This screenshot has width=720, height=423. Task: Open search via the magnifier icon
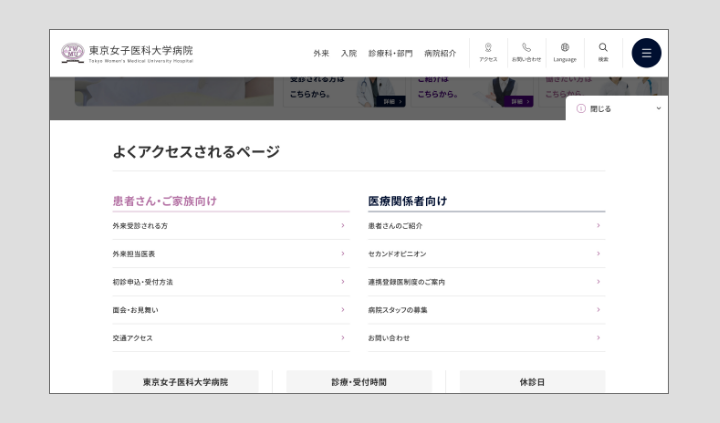(603, 48)
